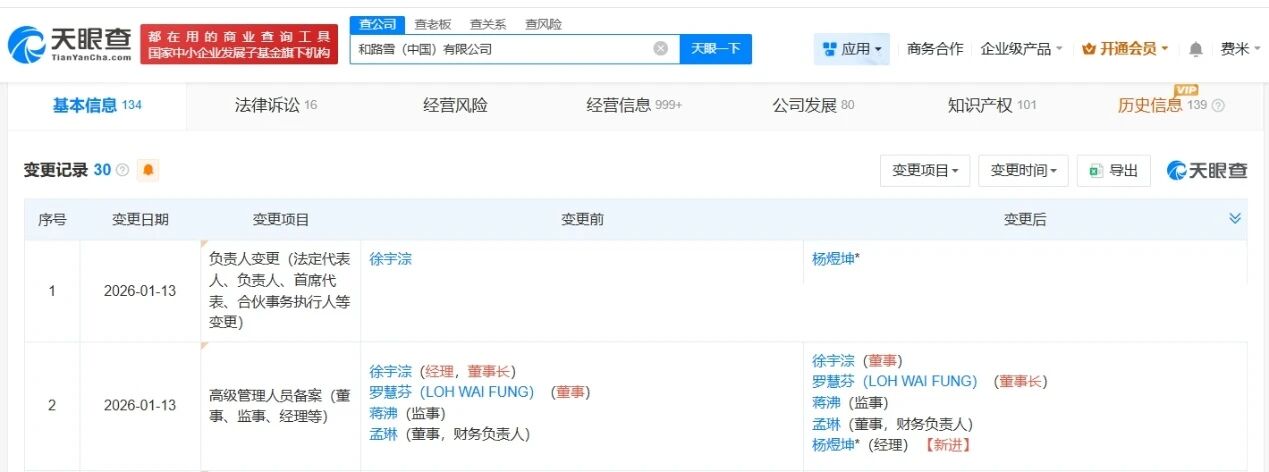Image resolution: width=1269 pixels, height=472 pixels.
Task: Switch to the 法律诉讼 tab
Action: [x=276, y=105]
